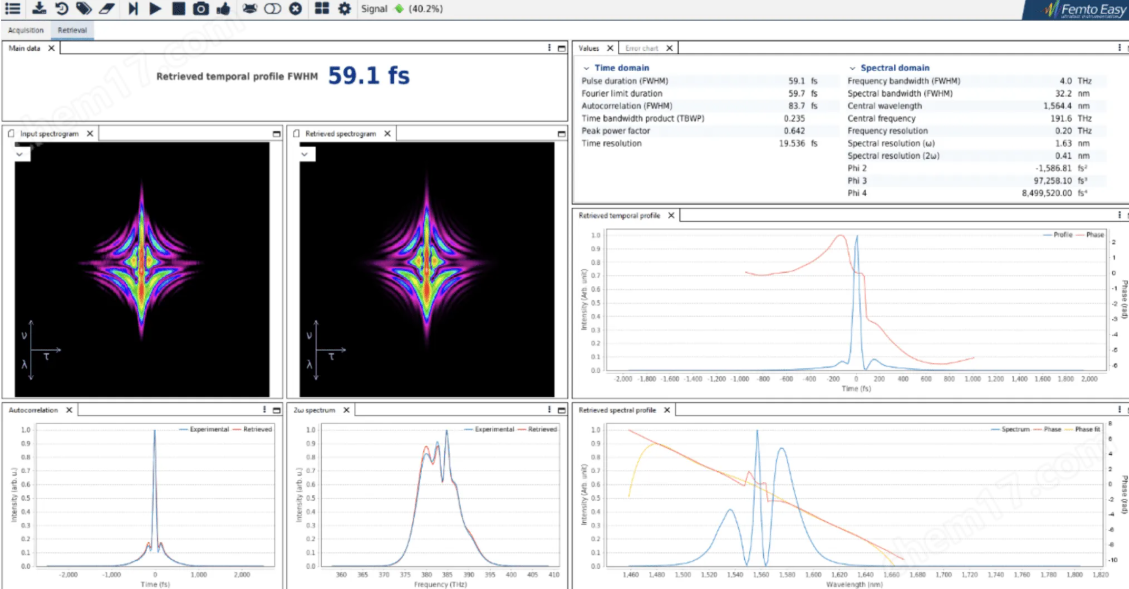Screen dimensions: 1129x589
Task: Close the Main data tab
Action: [x=51, y=48]
